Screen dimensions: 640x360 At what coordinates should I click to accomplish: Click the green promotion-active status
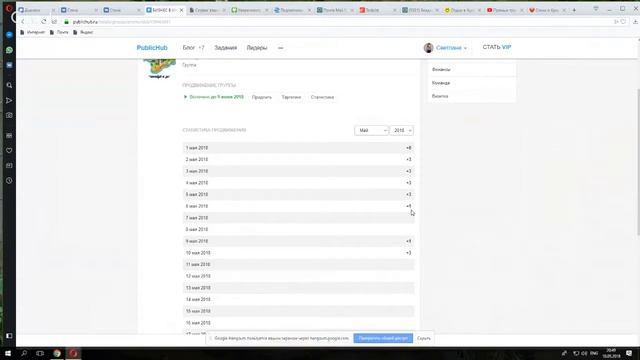213,97
